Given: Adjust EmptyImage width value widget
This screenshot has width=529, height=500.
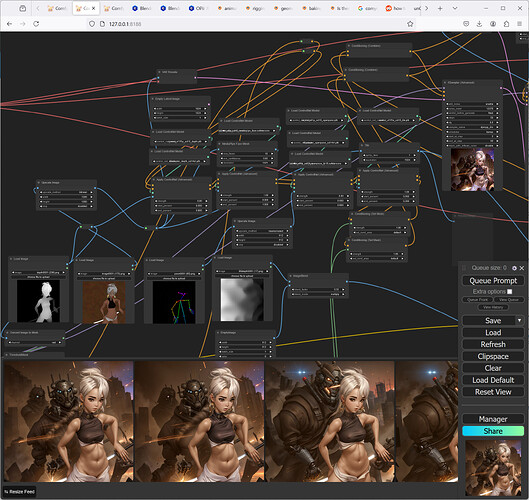Looking at the screenshot, I should (245, 342).
